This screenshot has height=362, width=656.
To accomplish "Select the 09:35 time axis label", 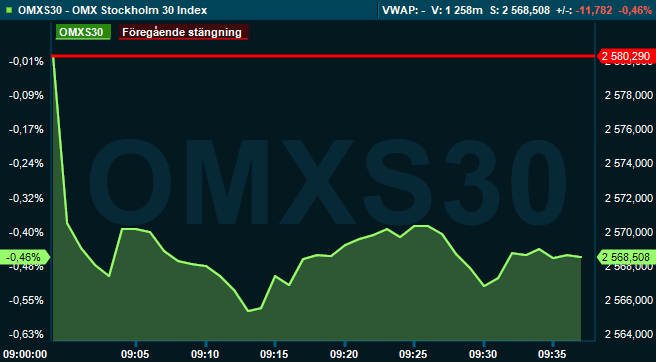I will (553, 354).
